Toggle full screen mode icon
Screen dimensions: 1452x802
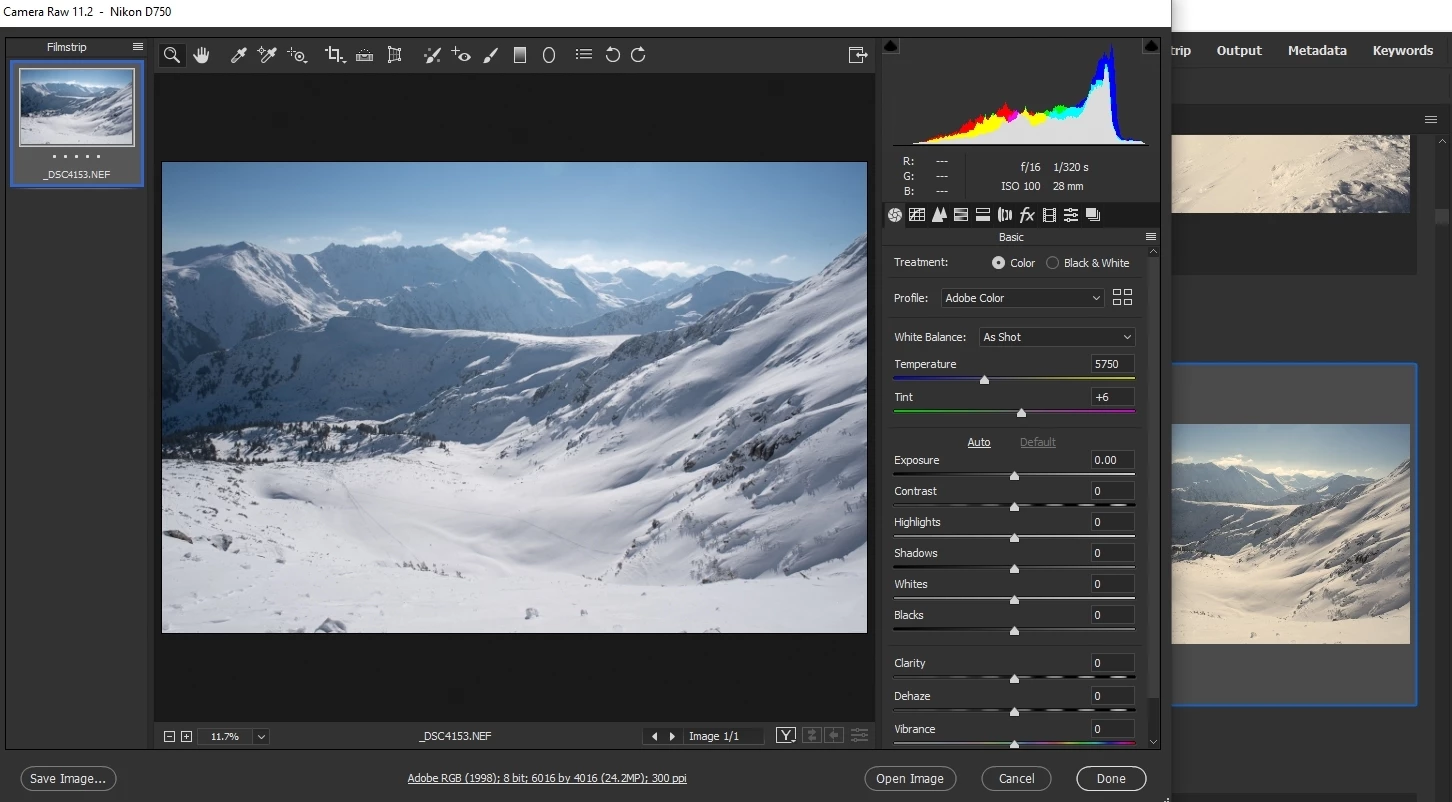point(857,55)
